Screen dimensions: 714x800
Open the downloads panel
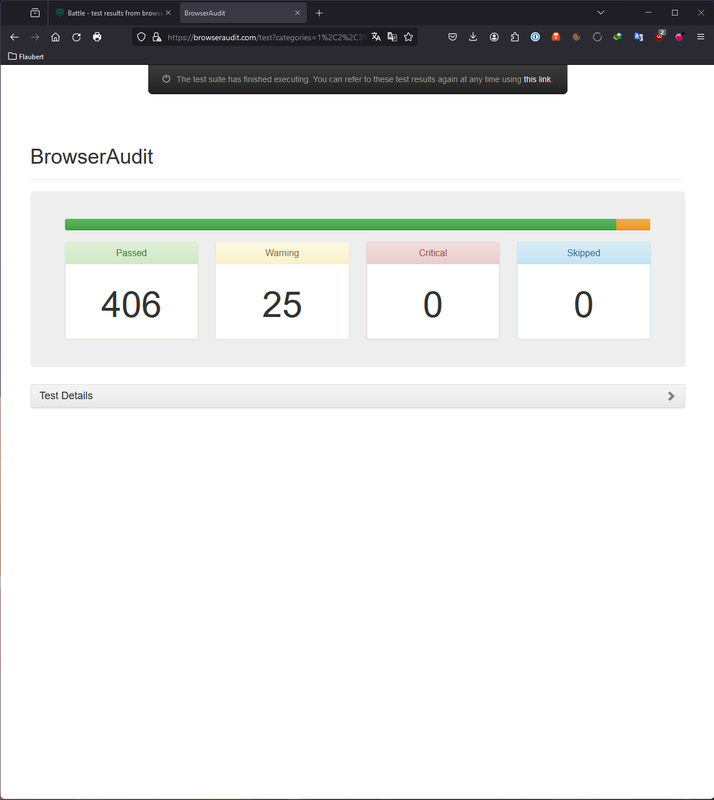(x=473, y=37)
